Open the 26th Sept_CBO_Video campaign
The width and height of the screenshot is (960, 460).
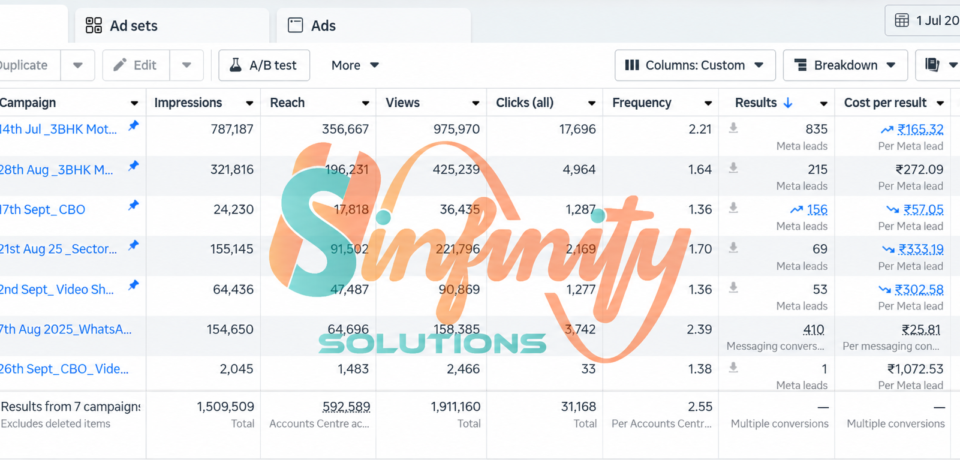pos(64,369)
